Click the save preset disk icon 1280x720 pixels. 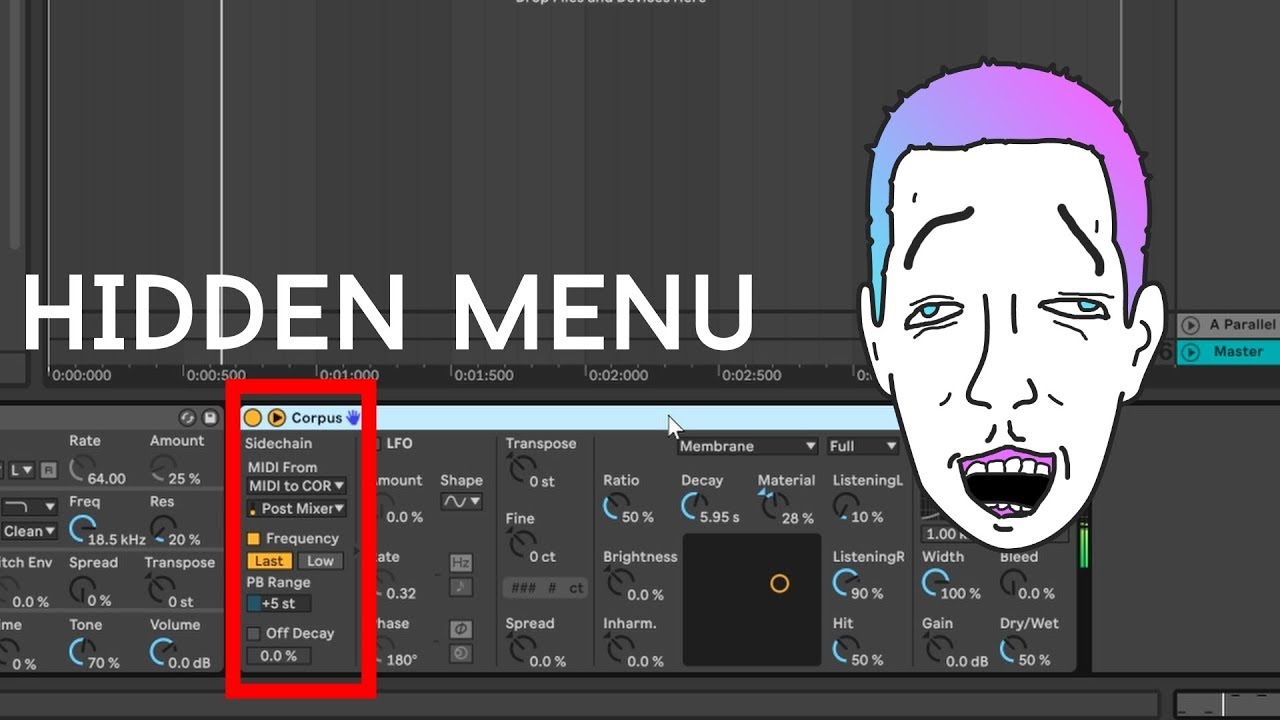pyautogui.click(x=210, y=418)
